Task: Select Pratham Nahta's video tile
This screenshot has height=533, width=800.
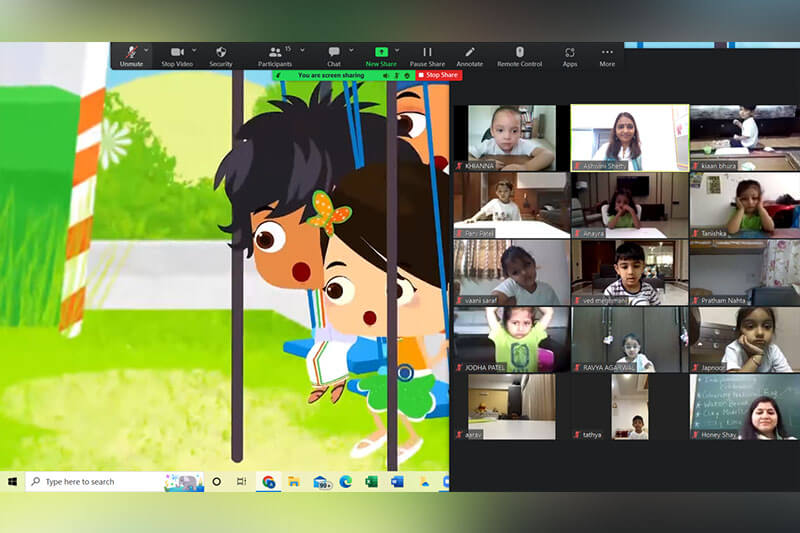Action: click(x=745, y=272)
